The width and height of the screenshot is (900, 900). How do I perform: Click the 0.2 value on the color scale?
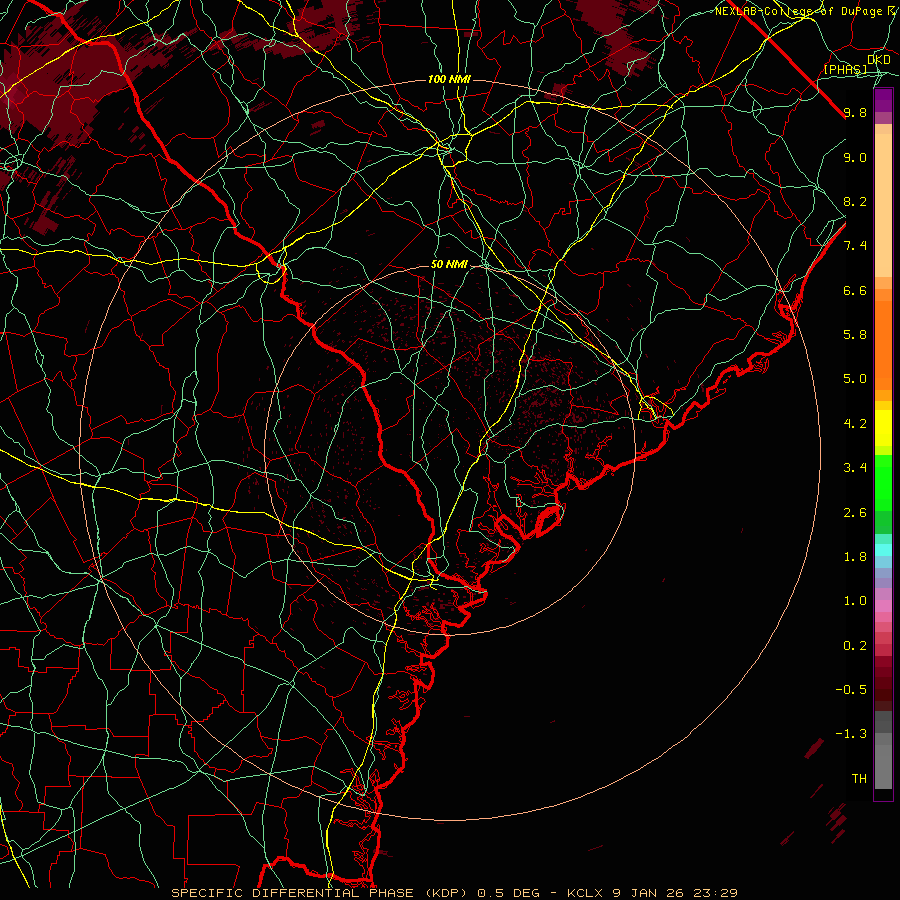coord(855,646)
